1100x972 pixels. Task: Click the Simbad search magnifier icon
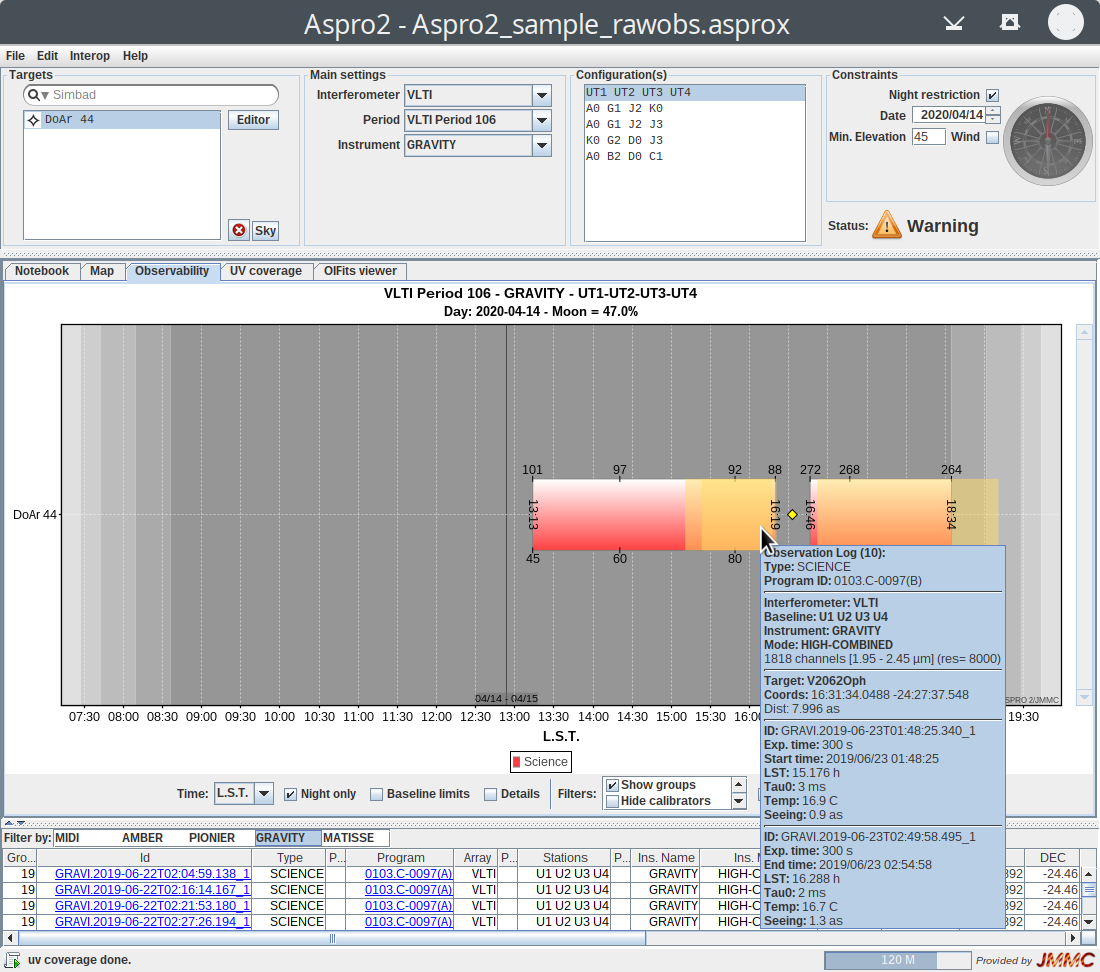34,95
